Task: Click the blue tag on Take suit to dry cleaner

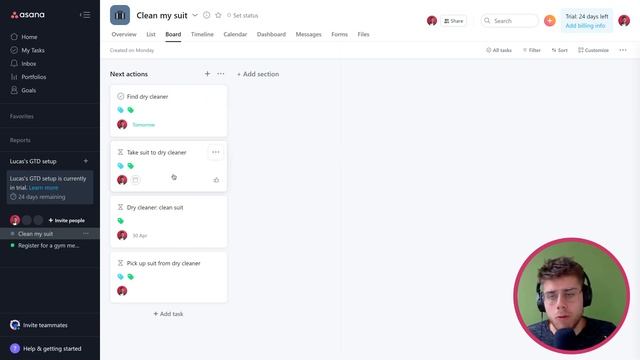Action: coord(120,166)
